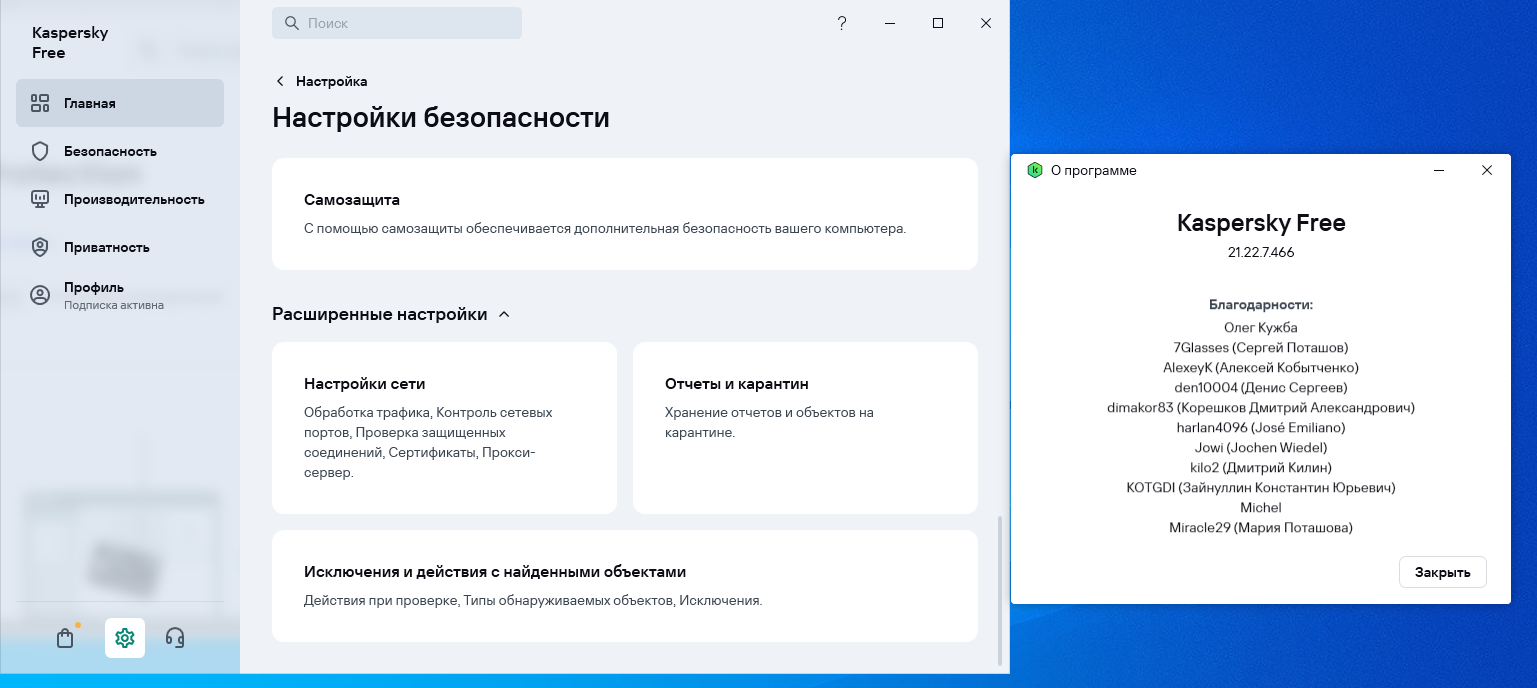Close the О программе window
Viewport: 1537px width, 688px height.
[x=1487, y=170]
